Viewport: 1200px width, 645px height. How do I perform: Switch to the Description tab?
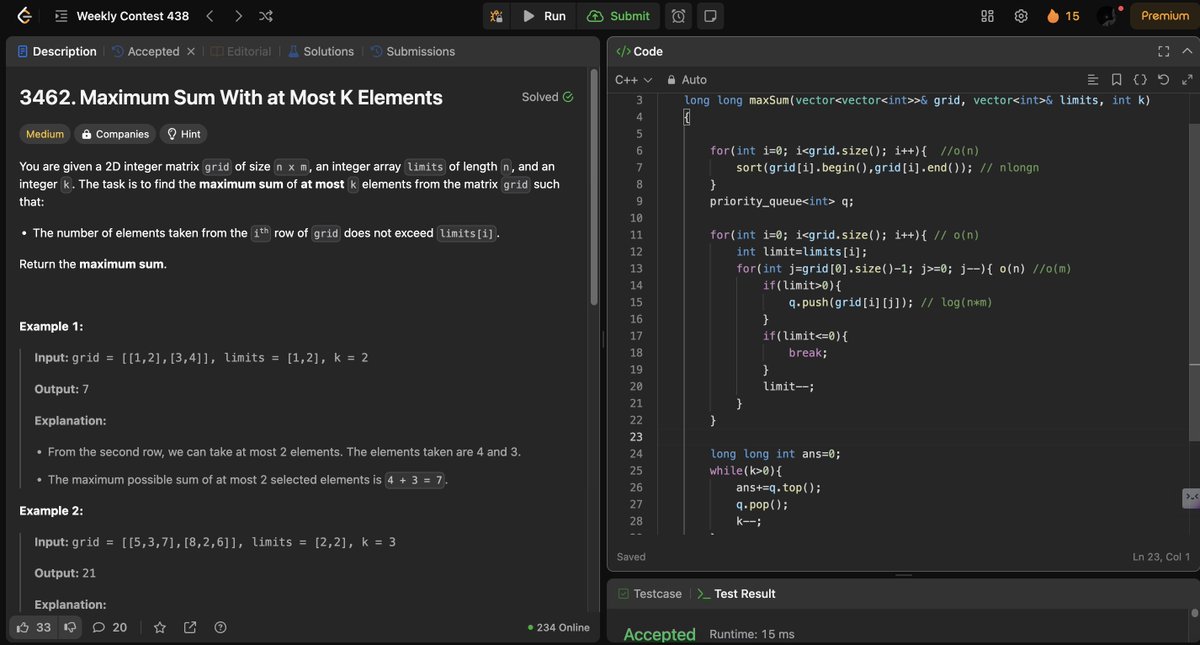click(x=56, y=51)
